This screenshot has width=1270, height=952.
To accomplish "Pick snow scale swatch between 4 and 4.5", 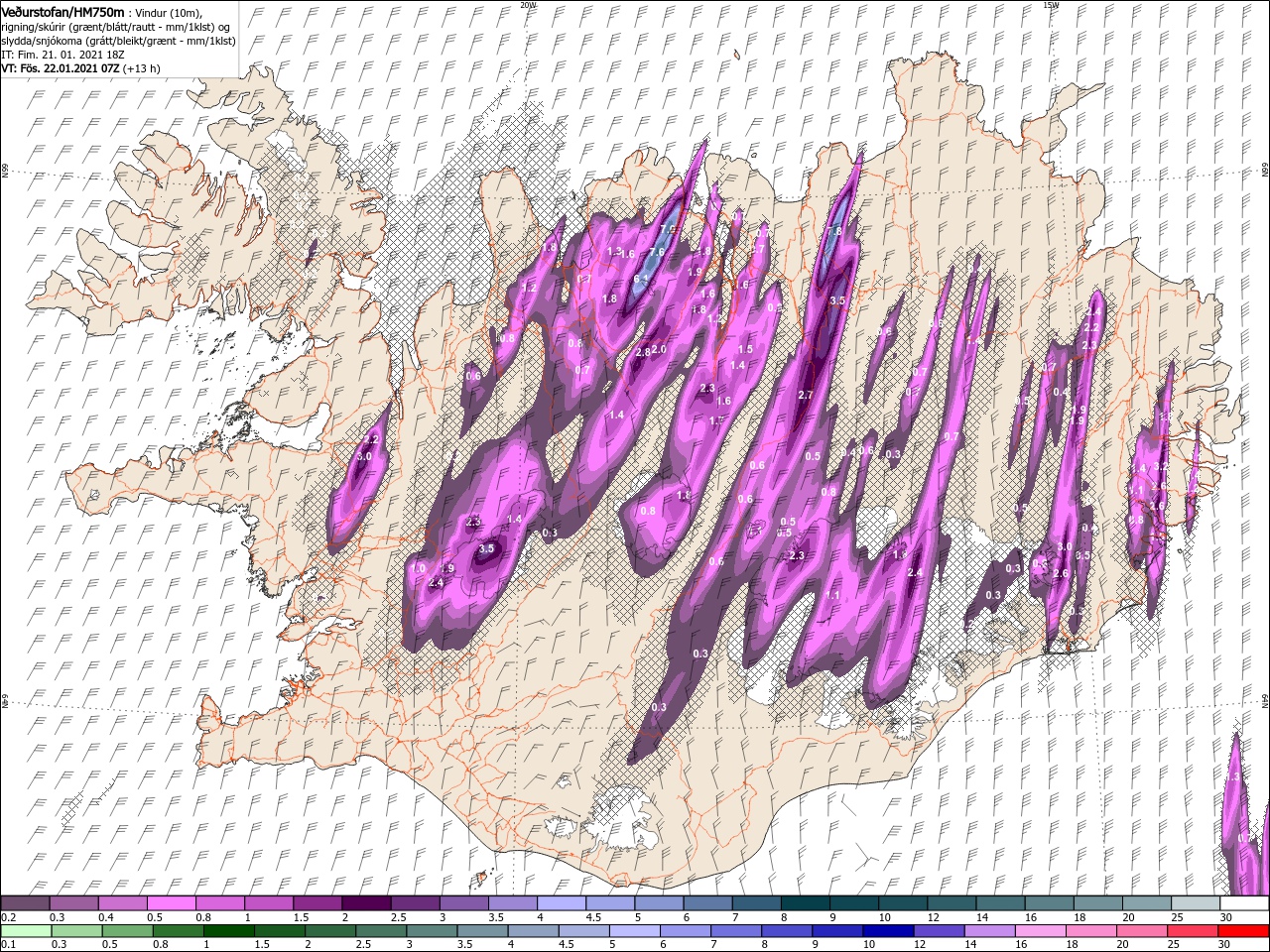I will (561, 903).
